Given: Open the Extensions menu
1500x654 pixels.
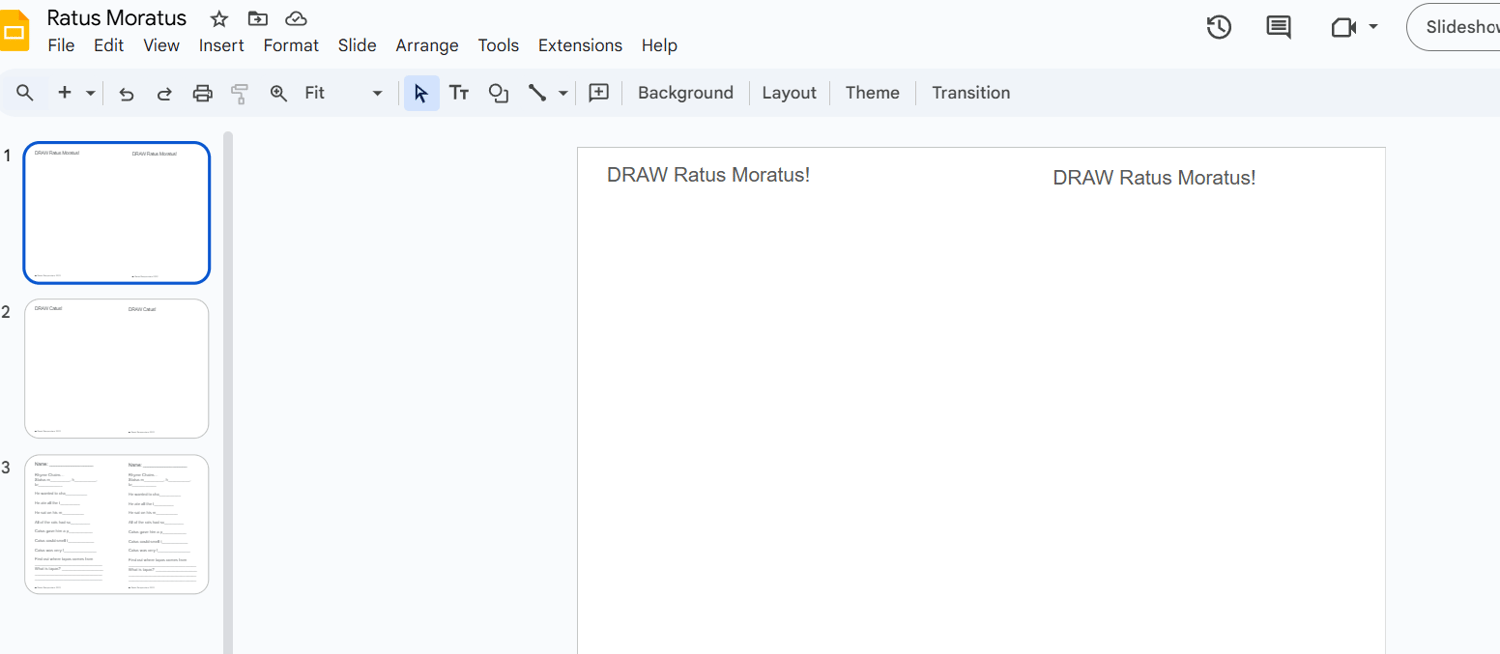Looking at the screenshot, I should (580, 45).
